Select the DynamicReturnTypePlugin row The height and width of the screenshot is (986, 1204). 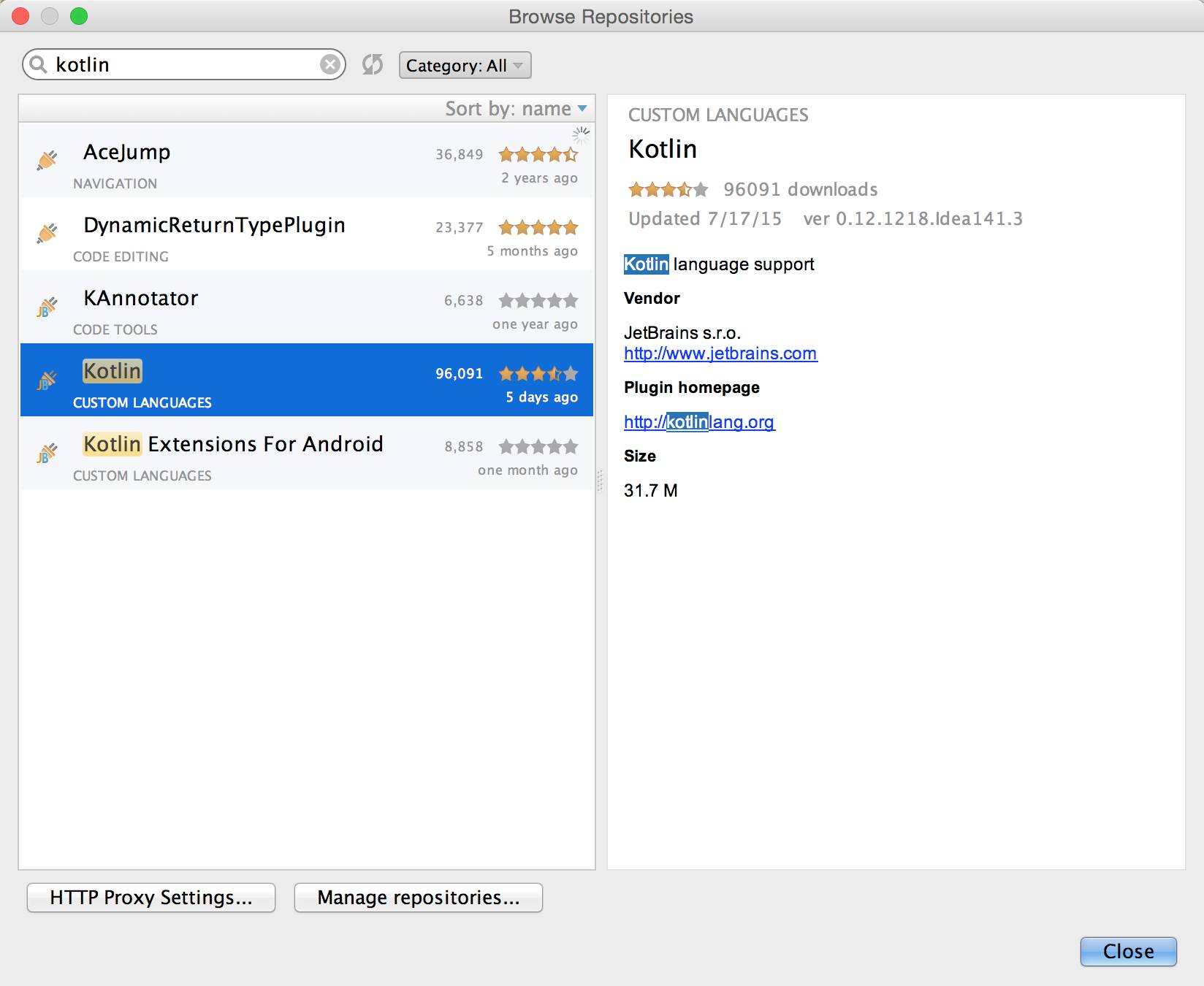click(307, 234)
